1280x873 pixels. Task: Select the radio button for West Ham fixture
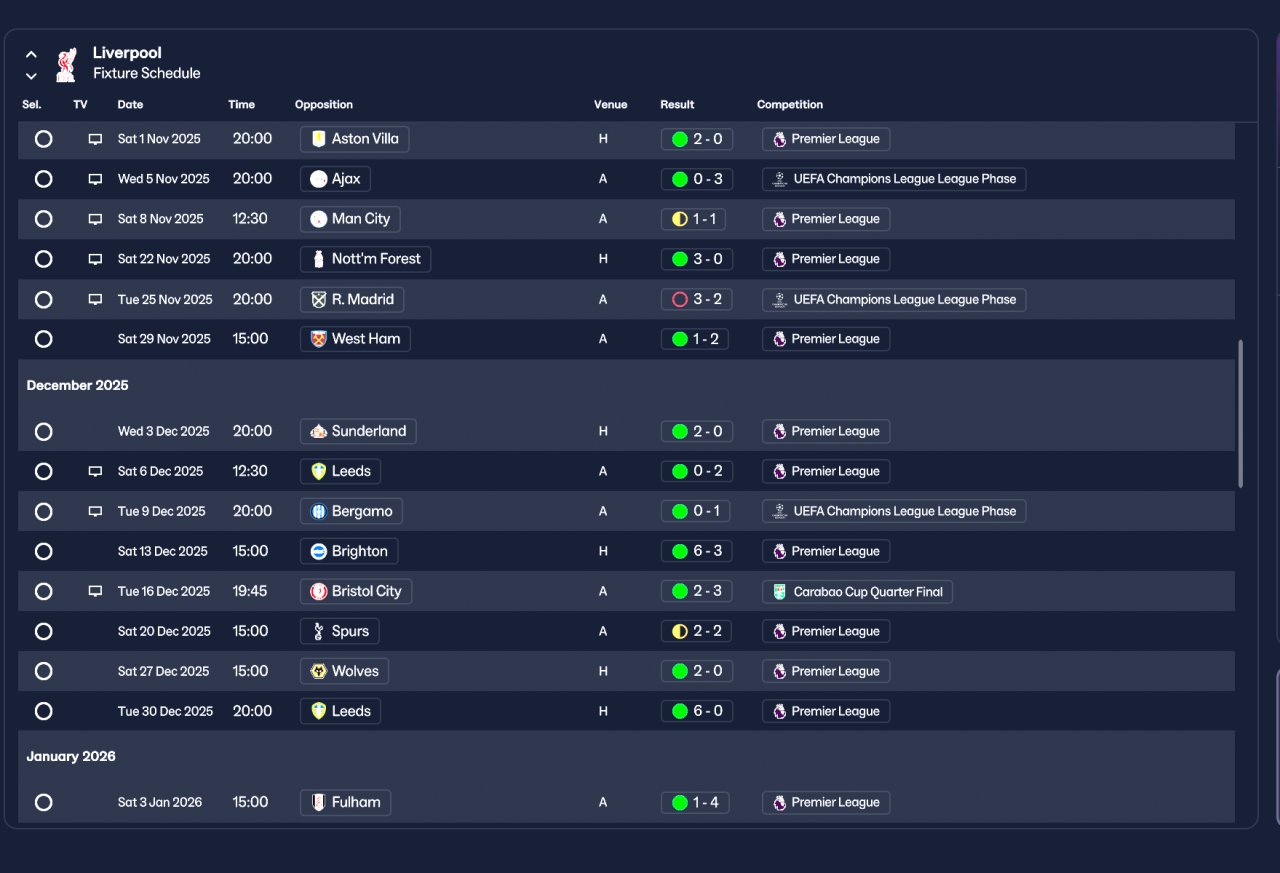click(x=43, y=339)
